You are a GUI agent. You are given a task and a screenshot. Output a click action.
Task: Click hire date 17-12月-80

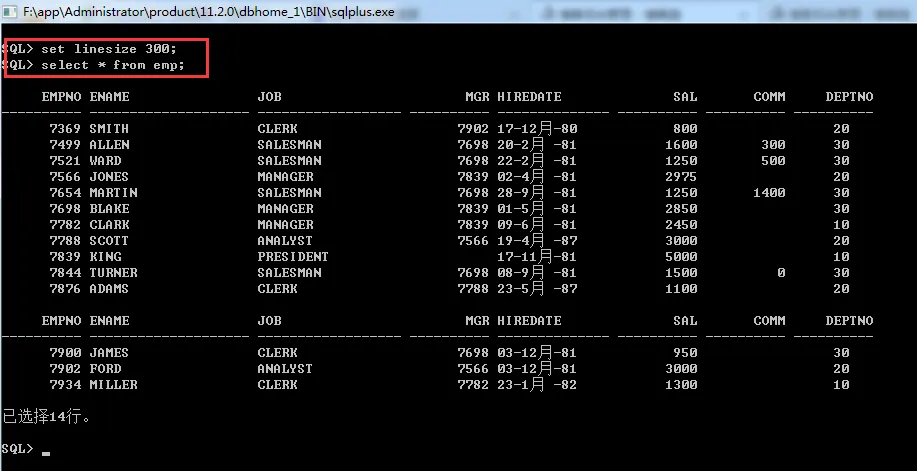[537, 129]
